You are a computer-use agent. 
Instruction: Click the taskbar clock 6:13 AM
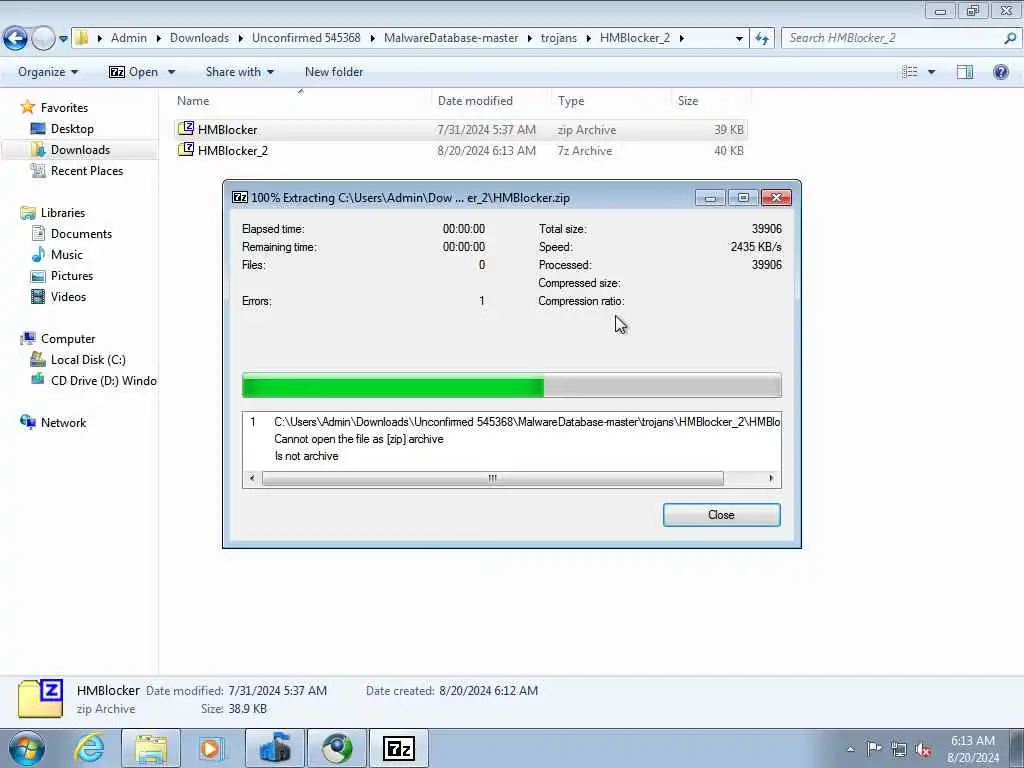tap(972, 741)
